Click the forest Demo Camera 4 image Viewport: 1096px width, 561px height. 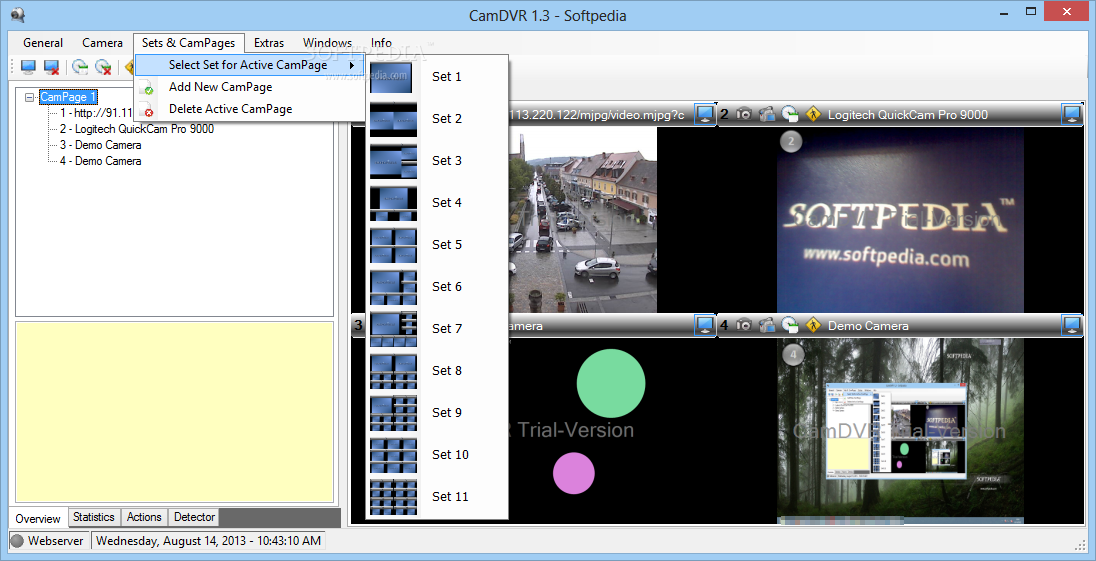(900, 430)
